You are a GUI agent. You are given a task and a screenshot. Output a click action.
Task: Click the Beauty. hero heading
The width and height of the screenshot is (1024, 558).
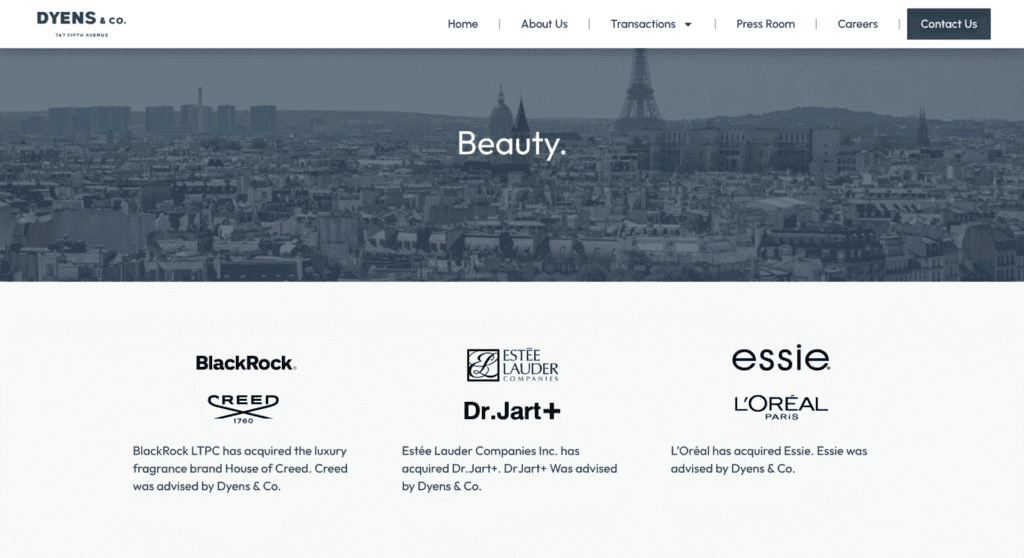[511, 144]
